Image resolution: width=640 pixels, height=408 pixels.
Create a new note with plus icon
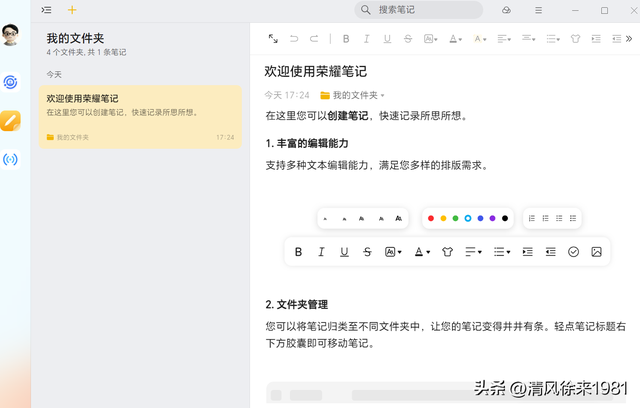(72, 10)
